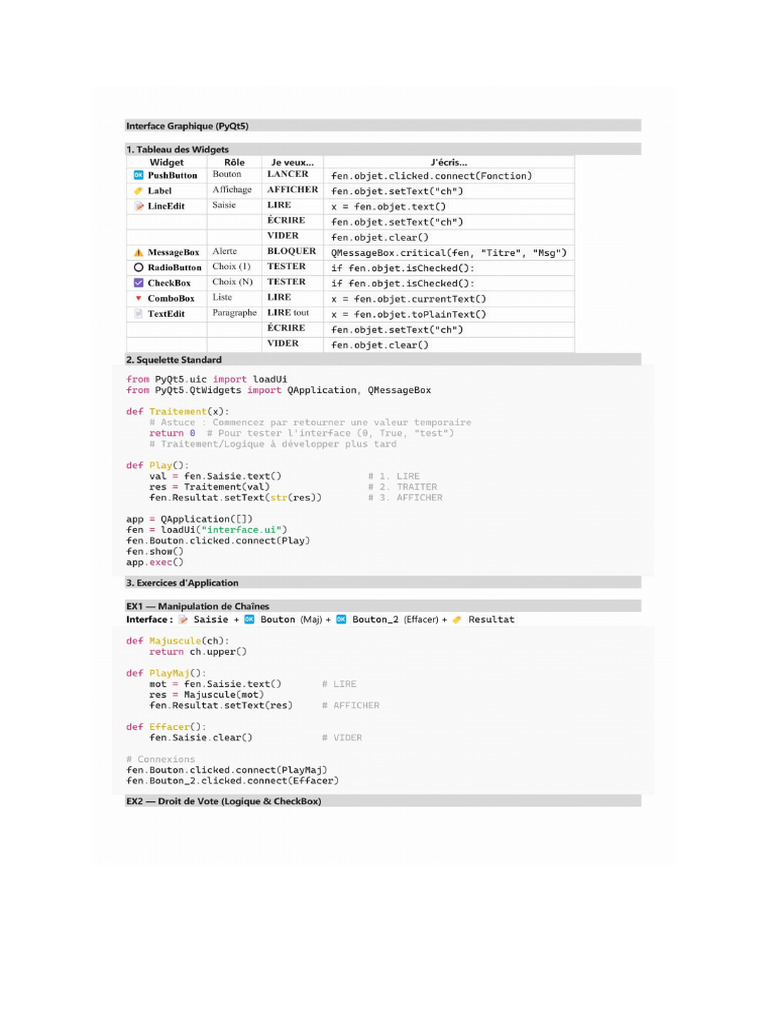Click the code 'x = fen.objet.toPlainText()'
This screenshot has width=768, height=1024.
pos(409,314)
